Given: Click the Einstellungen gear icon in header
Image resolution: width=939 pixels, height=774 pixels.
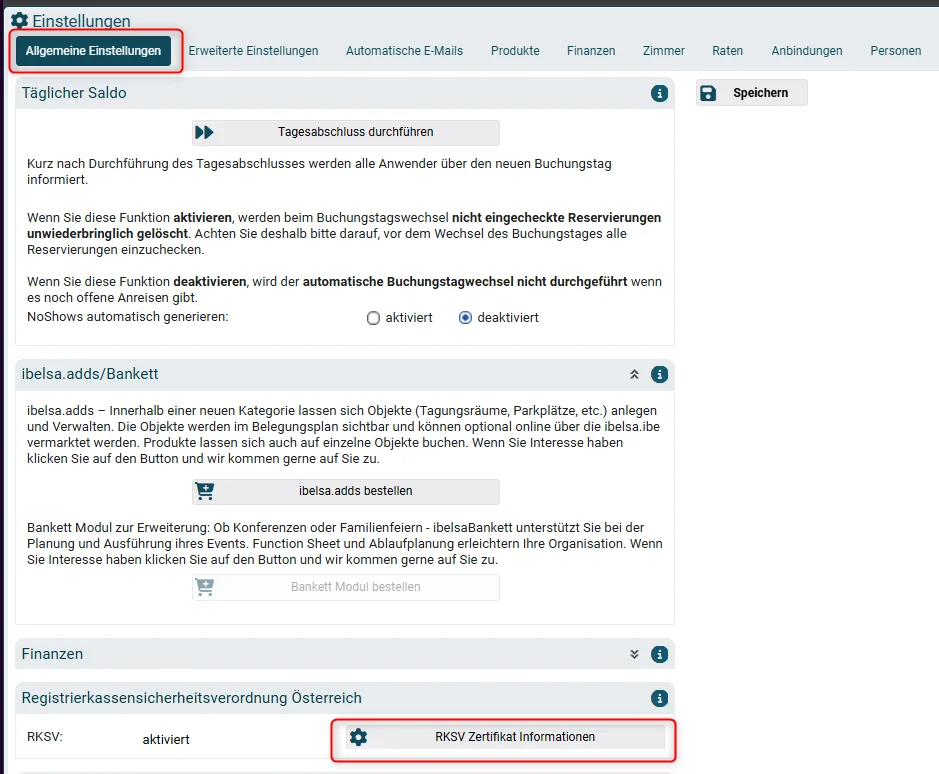Looking at the screenshot, I should (x=19, y=20).
